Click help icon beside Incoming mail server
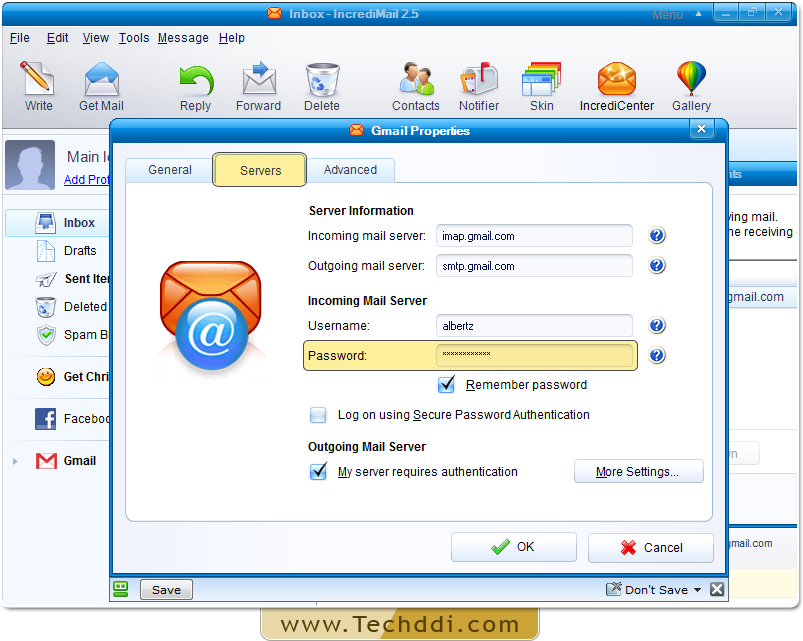Screen dimensions: 803x641 tap(657, 236)
